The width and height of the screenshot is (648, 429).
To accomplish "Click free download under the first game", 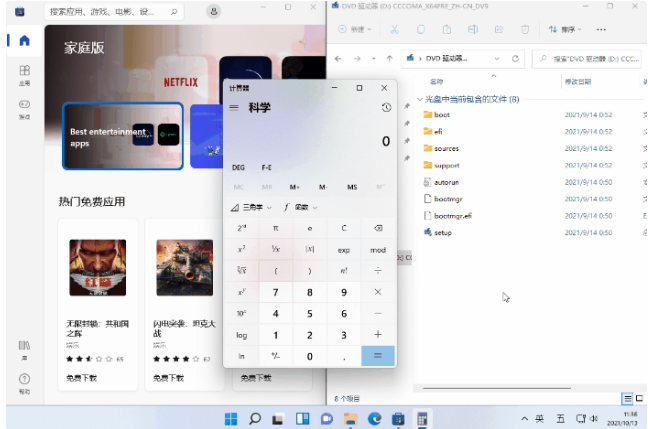I will tap(81, 378).
